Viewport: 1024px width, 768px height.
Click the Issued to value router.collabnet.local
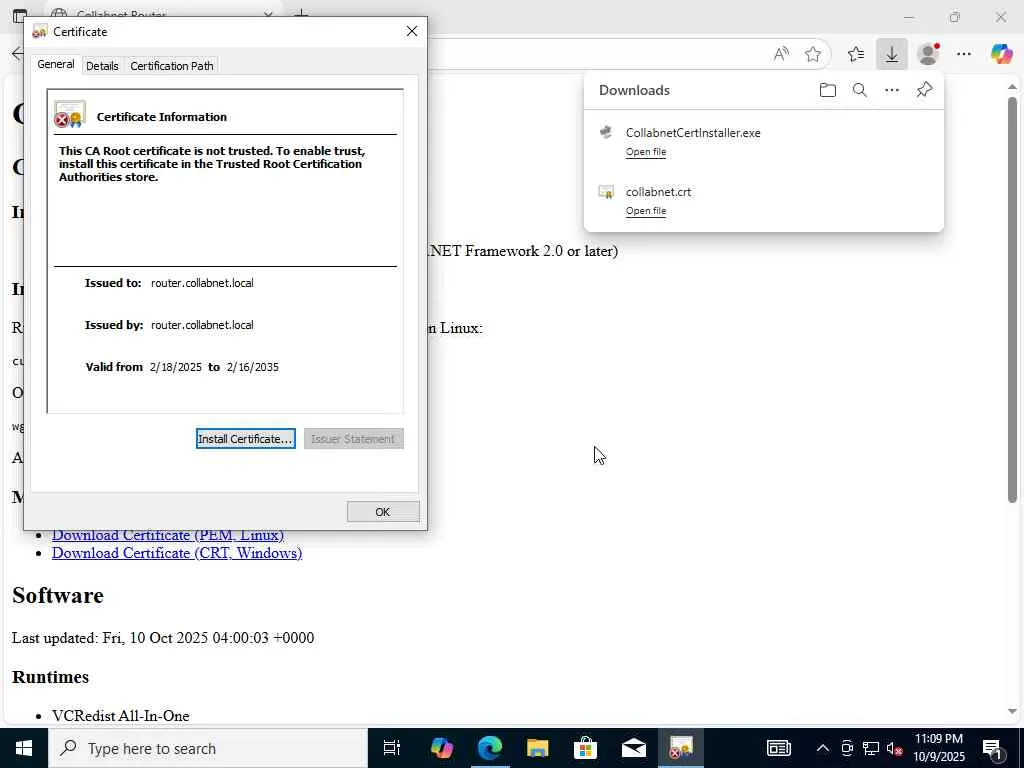(x=202, y=283)
